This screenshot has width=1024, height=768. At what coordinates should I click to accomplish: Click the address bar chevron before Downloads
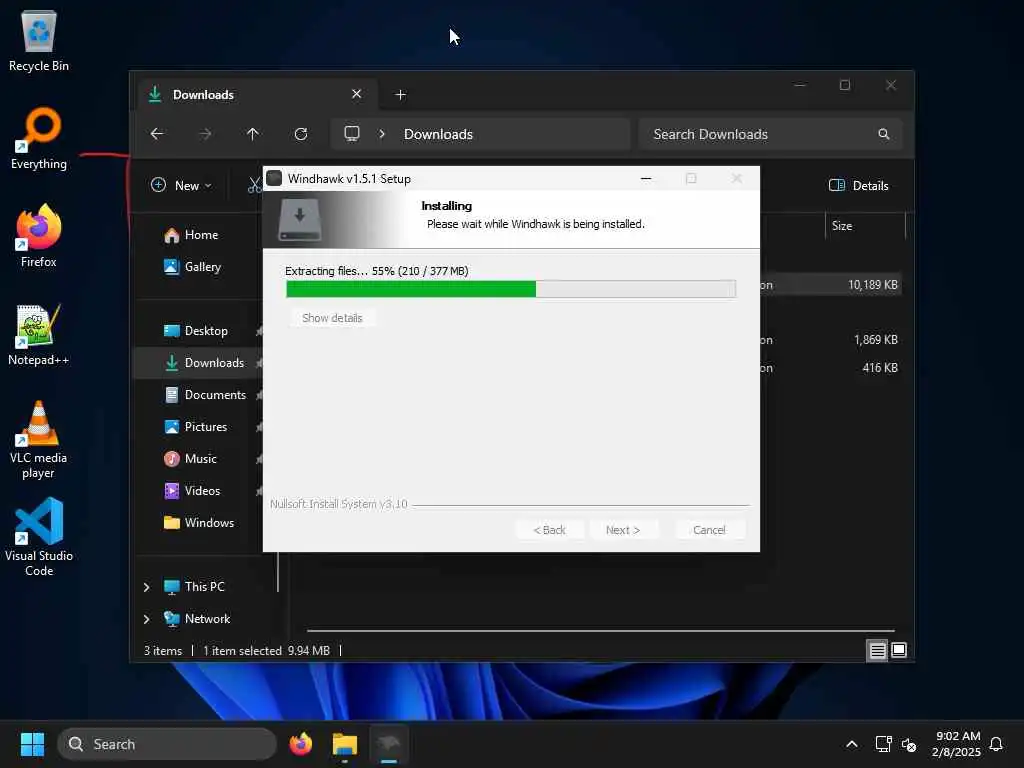(x=382, y=134)
